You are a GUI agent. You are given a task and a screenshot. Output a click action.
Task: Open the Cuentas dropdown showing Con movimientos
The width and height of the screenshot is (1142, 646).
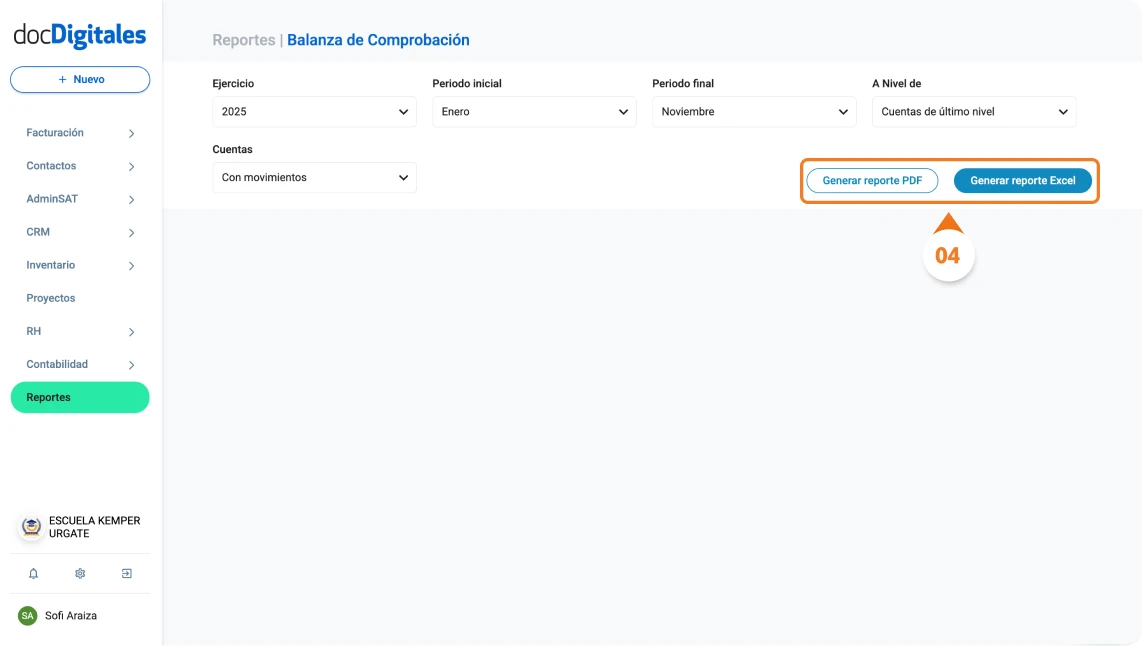click(x=314, y=177)
